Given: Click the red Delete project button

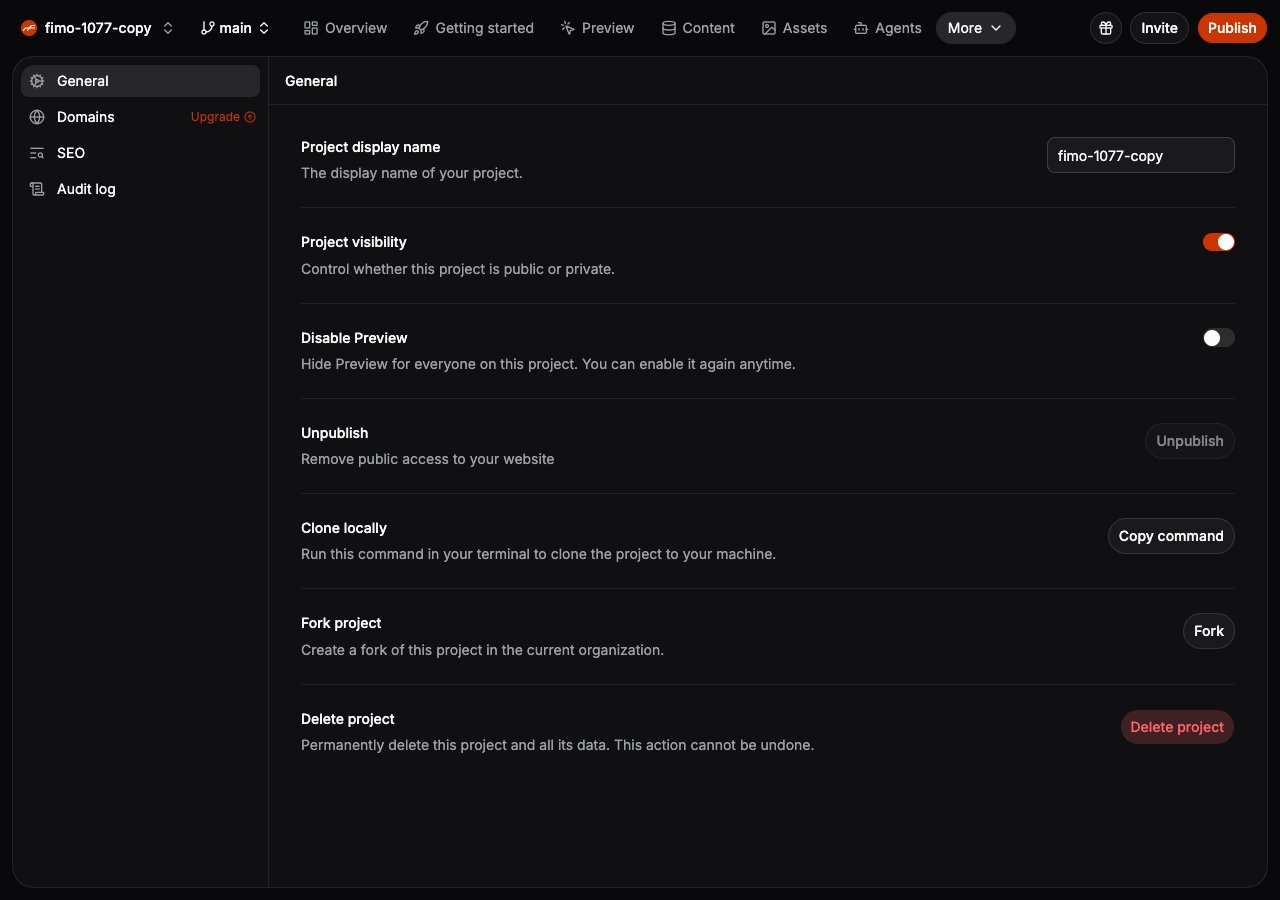Looking at the screenshot, I should [x=1177, y=727].
